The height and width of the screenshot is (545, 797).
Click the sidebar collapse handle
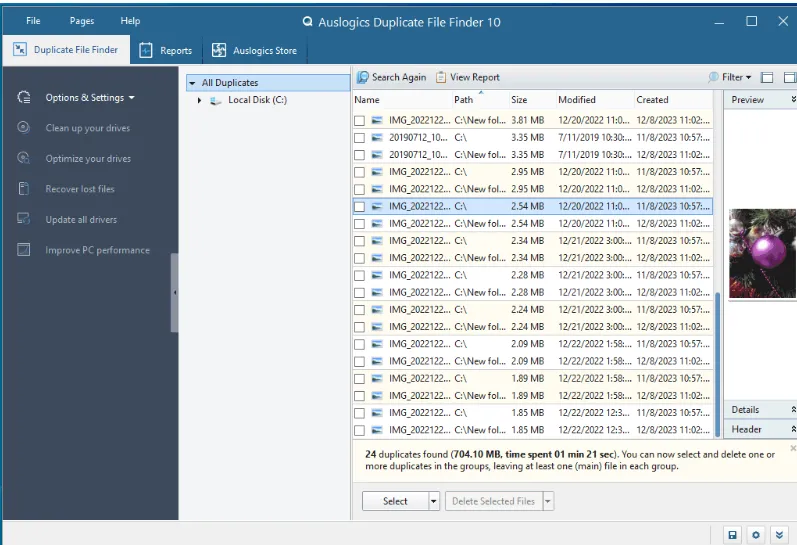[x=175, y=292]
